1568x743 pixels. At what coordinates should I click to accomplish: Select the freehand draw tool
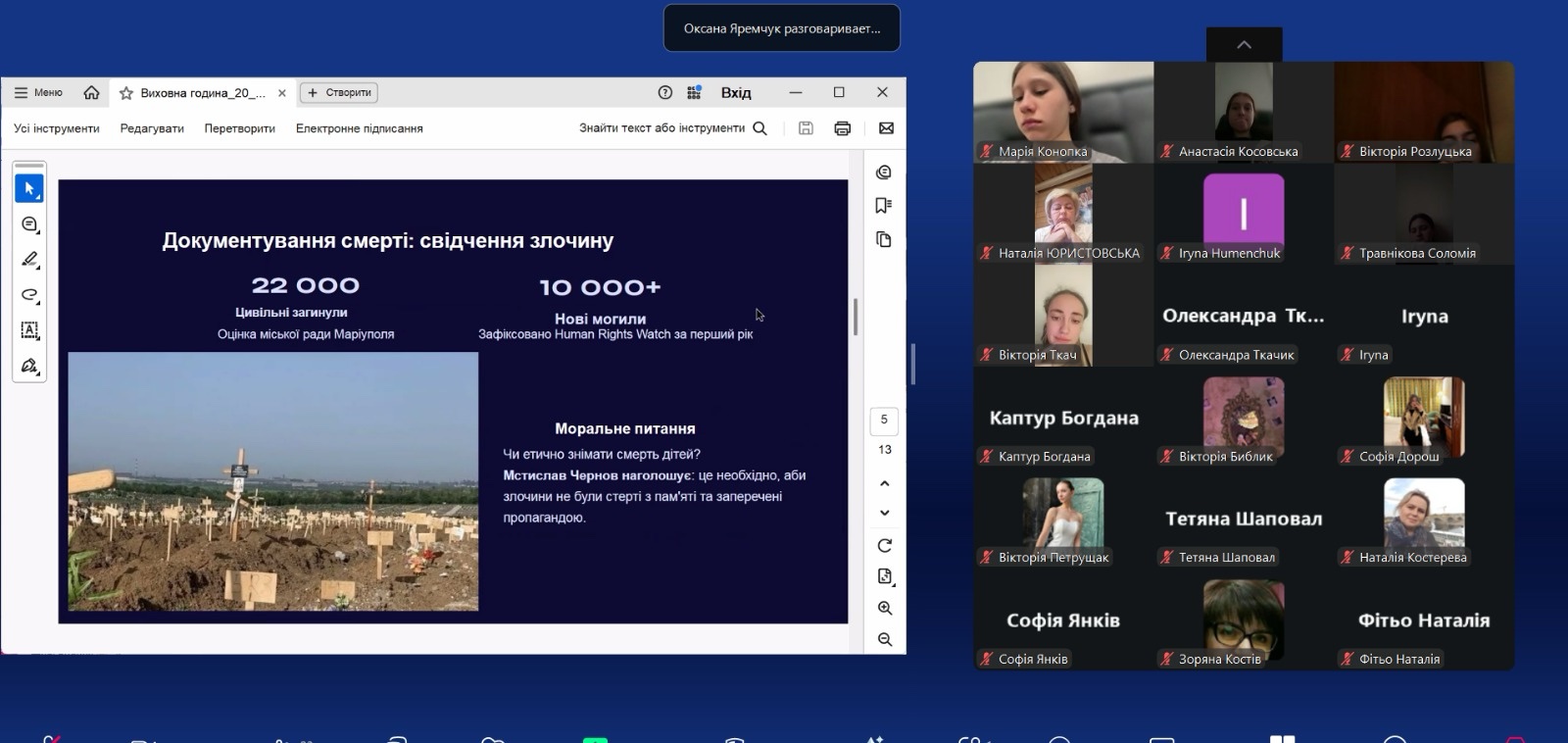tap(29, 295)
